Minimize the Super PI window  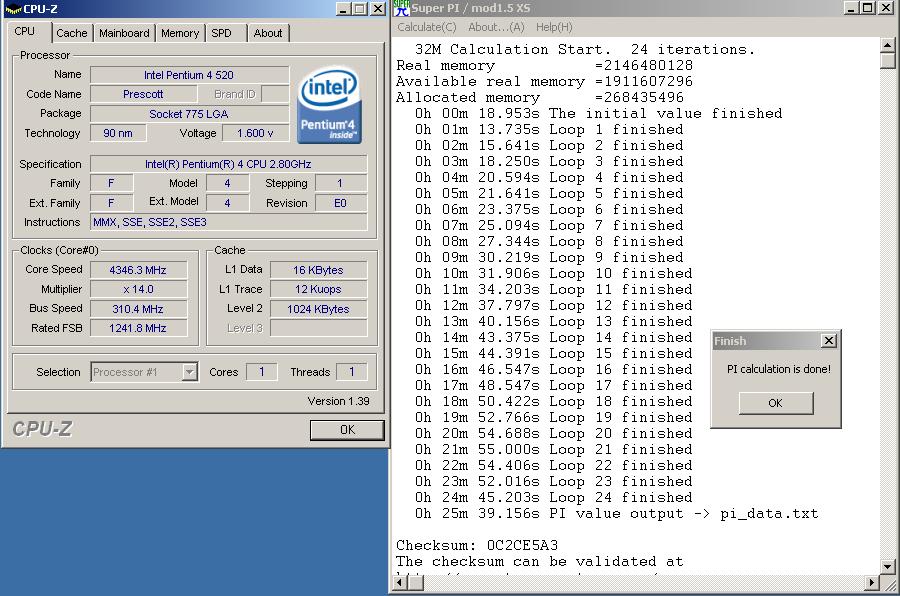coord(852,8)
